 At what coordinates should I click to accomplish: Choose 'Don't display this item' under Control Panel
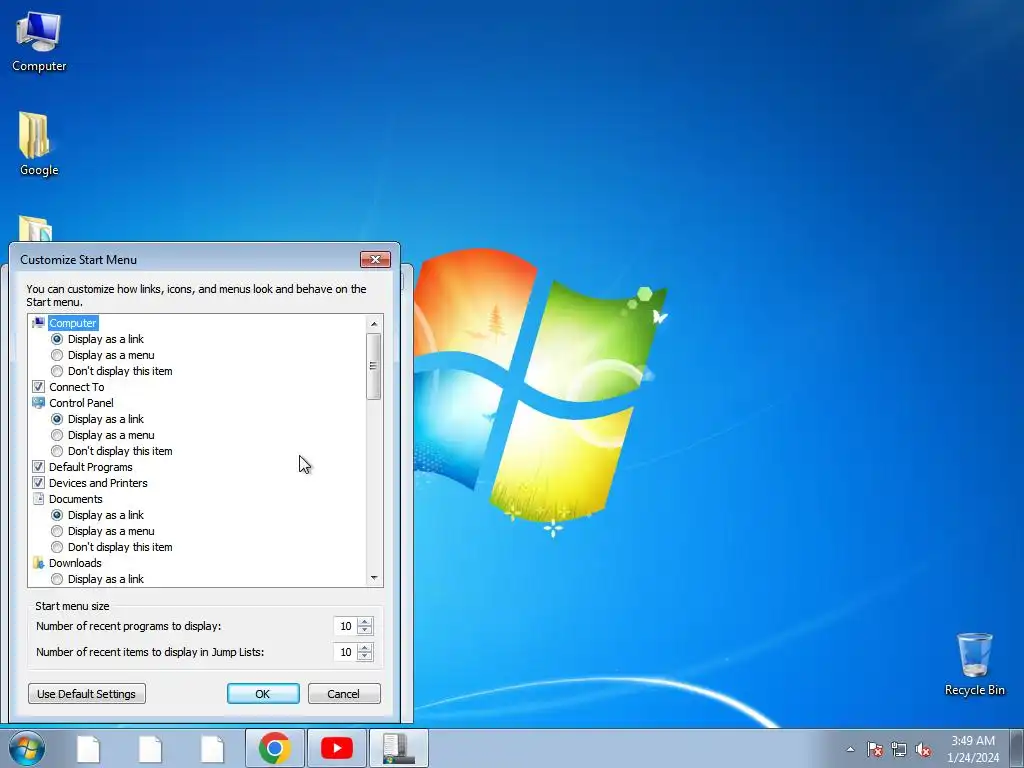click(57, 451)
